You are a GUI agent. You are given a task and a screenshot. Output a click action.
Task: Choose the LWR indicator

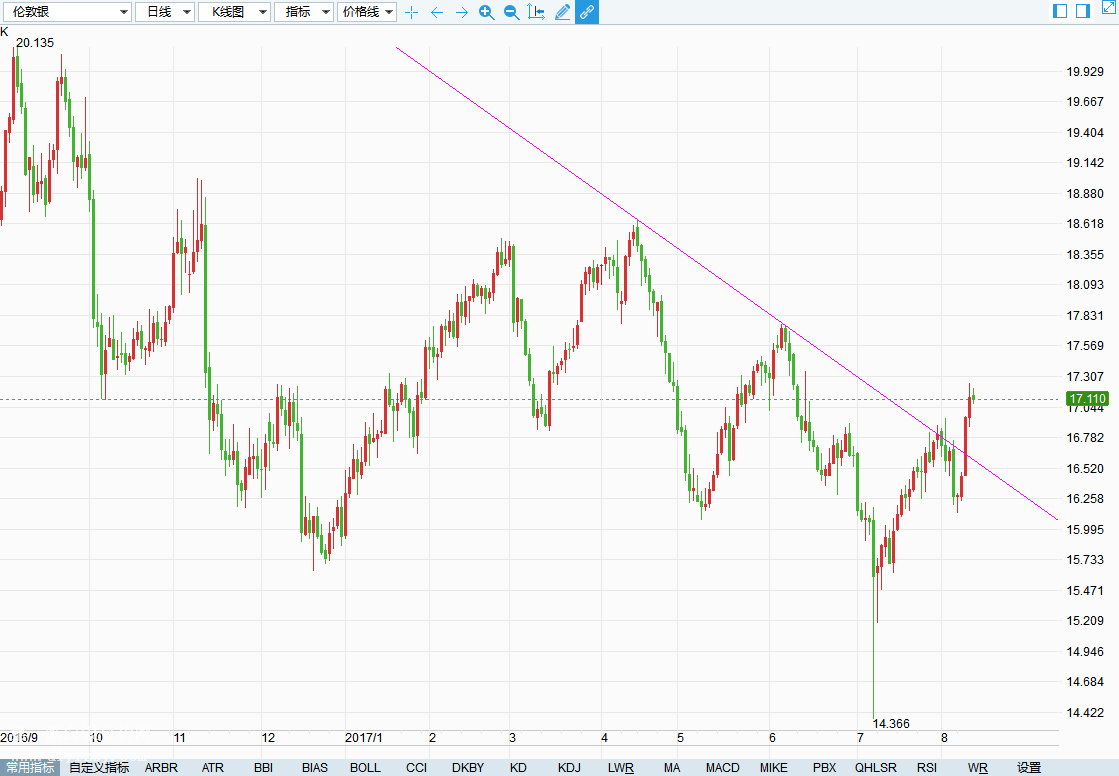click(x=621, y=768)
